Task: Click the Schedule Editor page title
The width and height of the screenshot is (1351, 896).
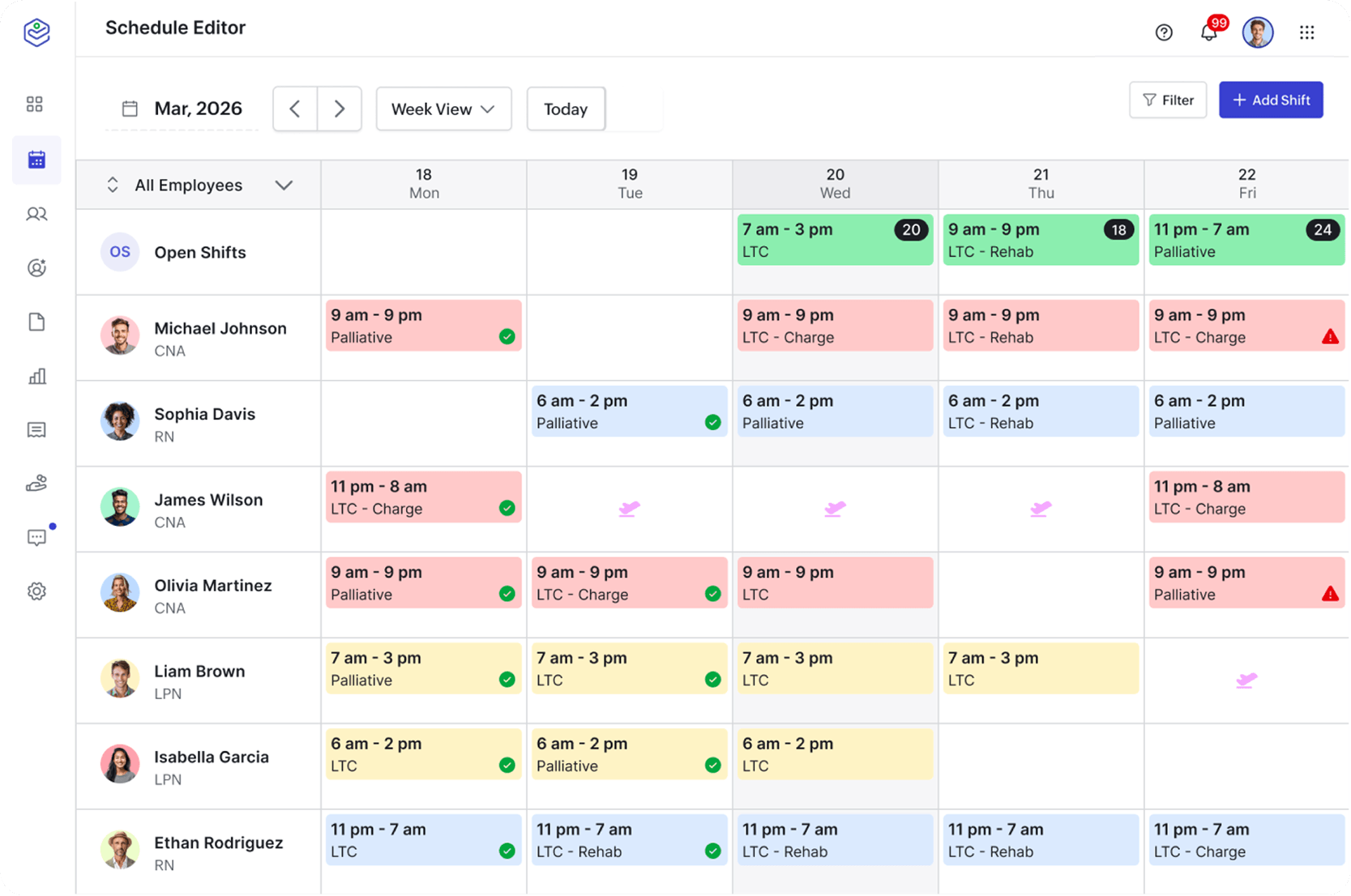Action: coord(175,28)
